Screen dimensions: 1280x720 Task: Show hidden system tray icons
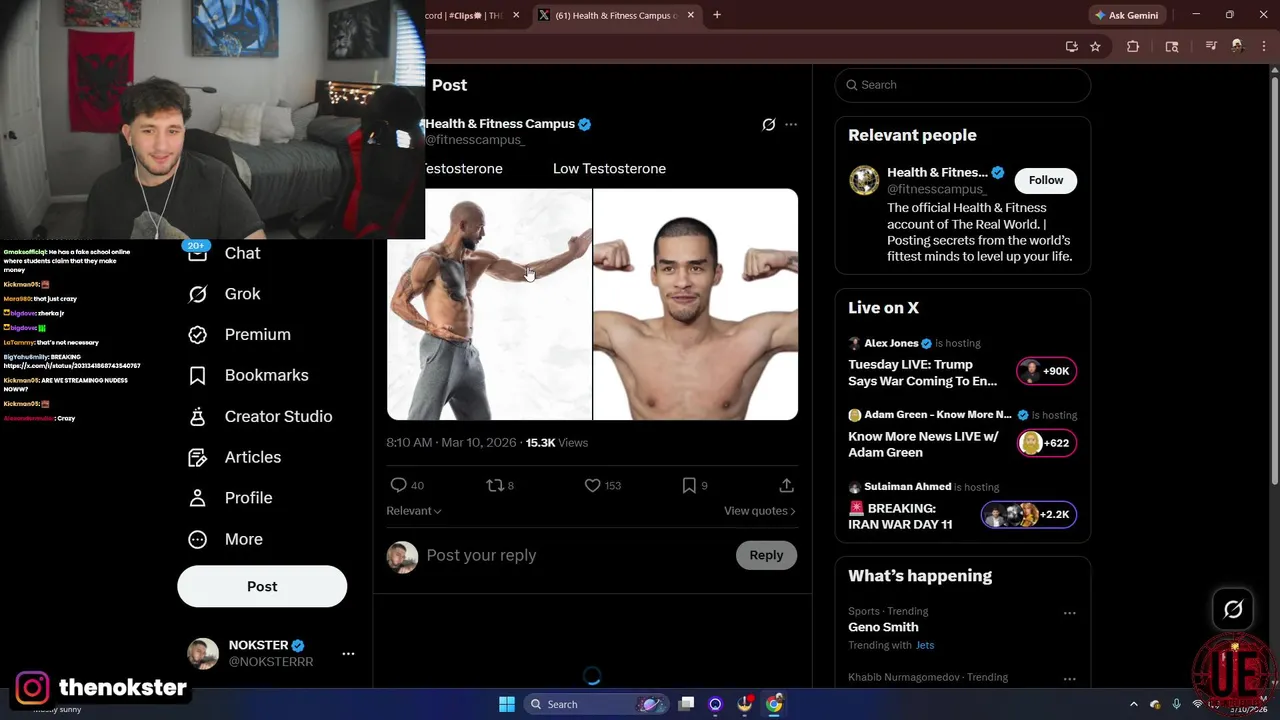[1133, 704]
